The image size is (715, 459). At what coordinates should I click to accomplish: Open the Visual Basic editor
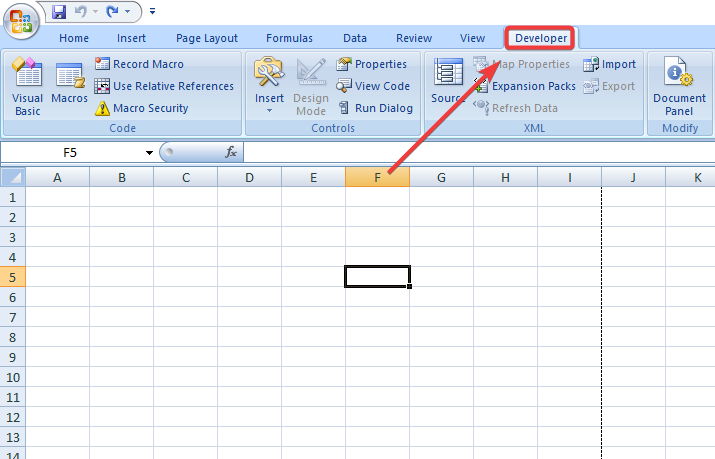(x=27, y=87)
